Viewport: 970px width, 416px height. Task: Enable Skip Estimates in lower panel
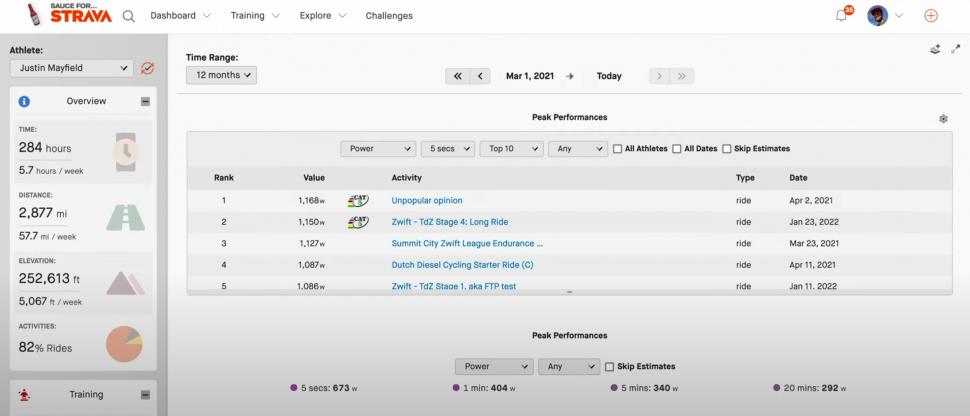pyautogui.click(x=609, y=366)
